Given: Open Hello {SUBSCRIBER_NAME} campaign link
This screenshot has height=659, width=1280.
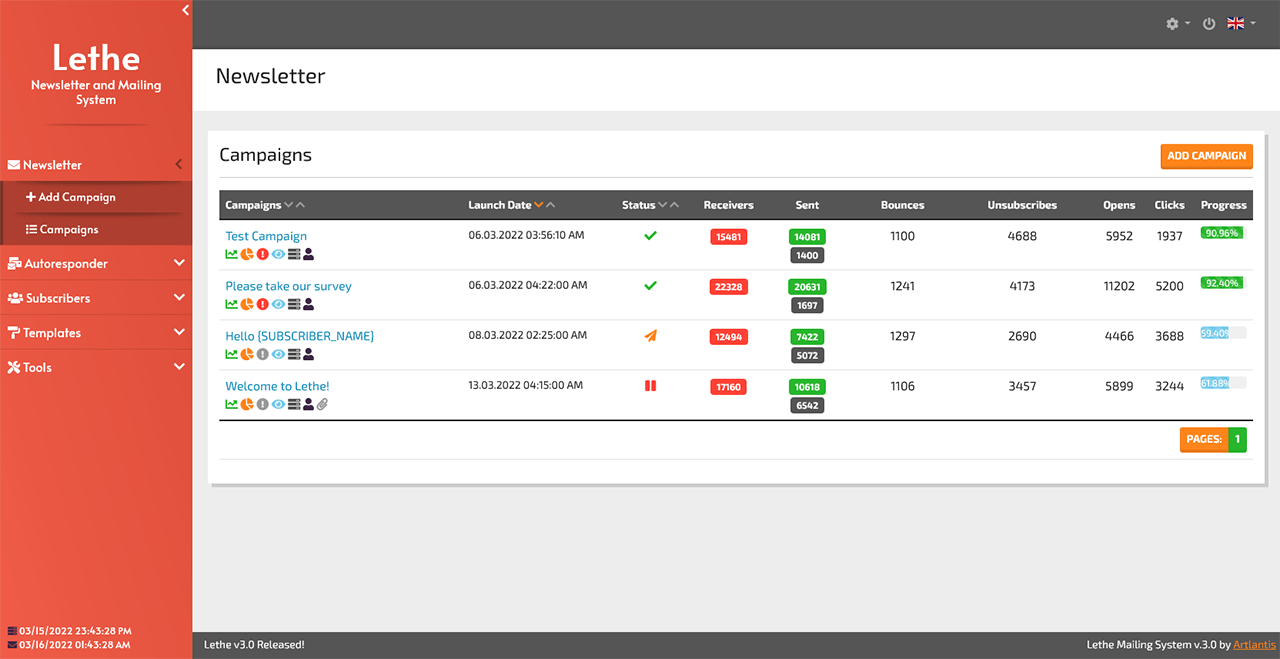Looking at the screenshot, I should click(299, 336).
